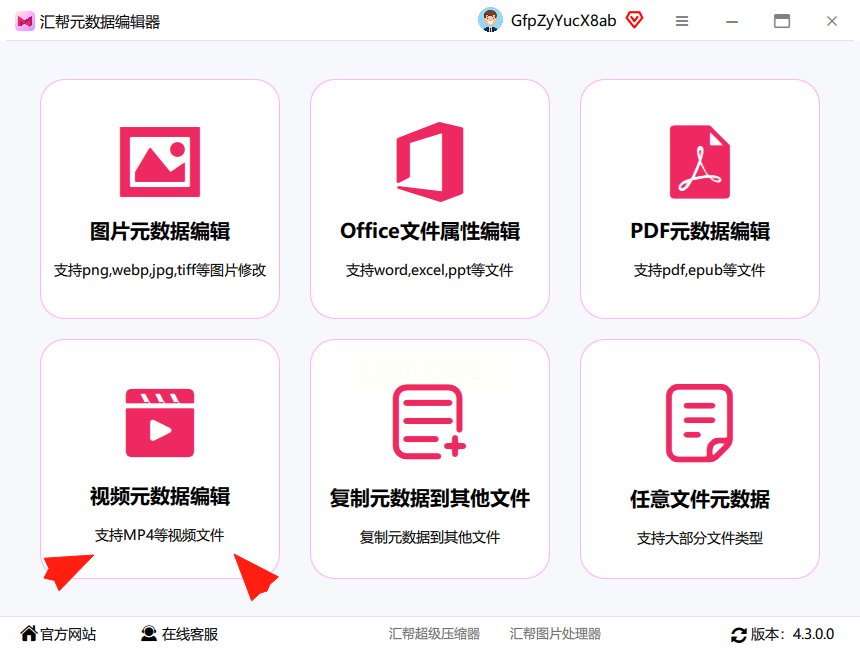The height and width of the screenshot is (650, 860).
Task: Open PDF元数据编辑 title
Action: (x=700, y=231)
